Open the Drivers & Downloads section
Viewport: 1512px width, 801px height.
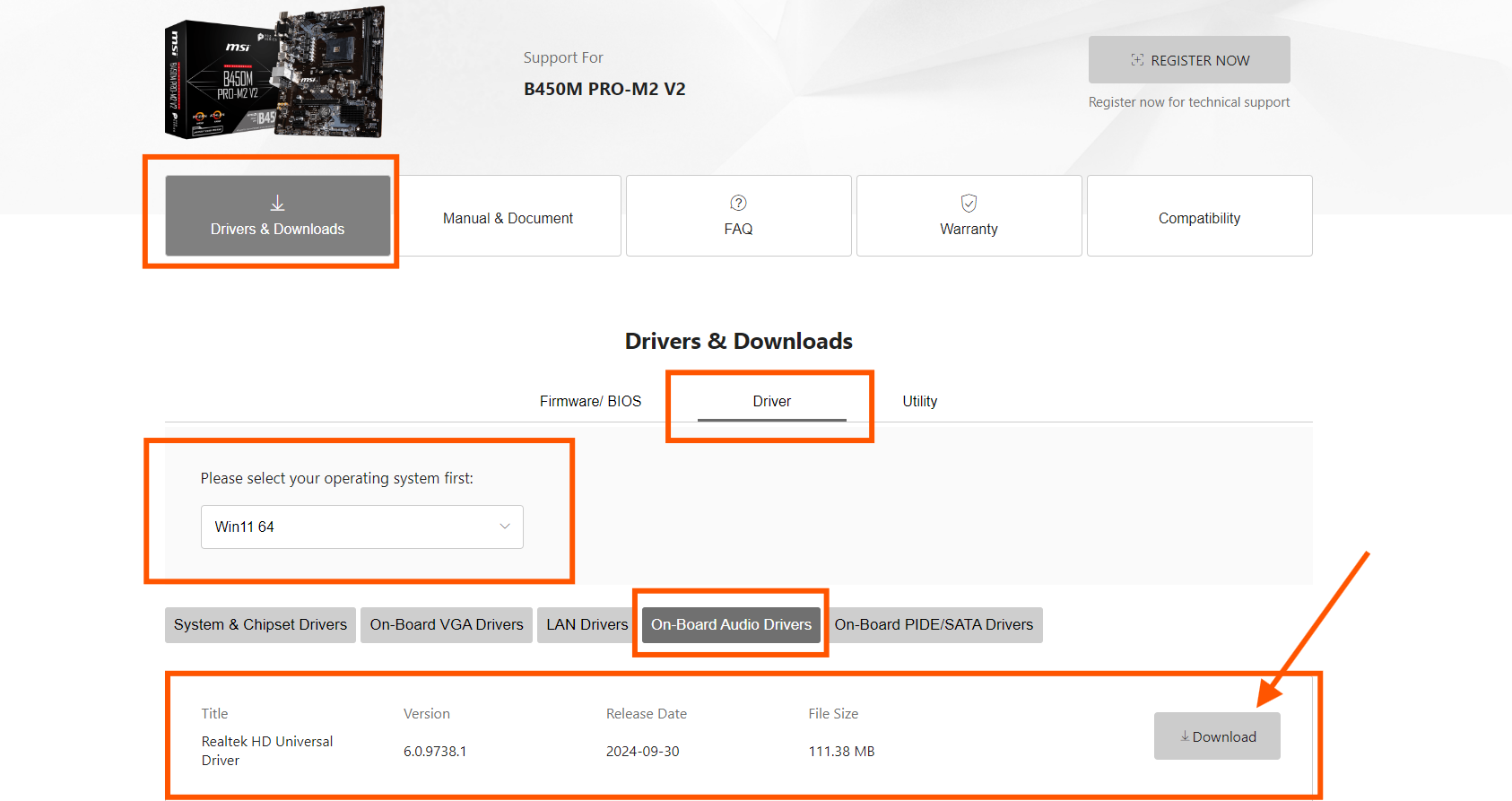coord(278,216)
